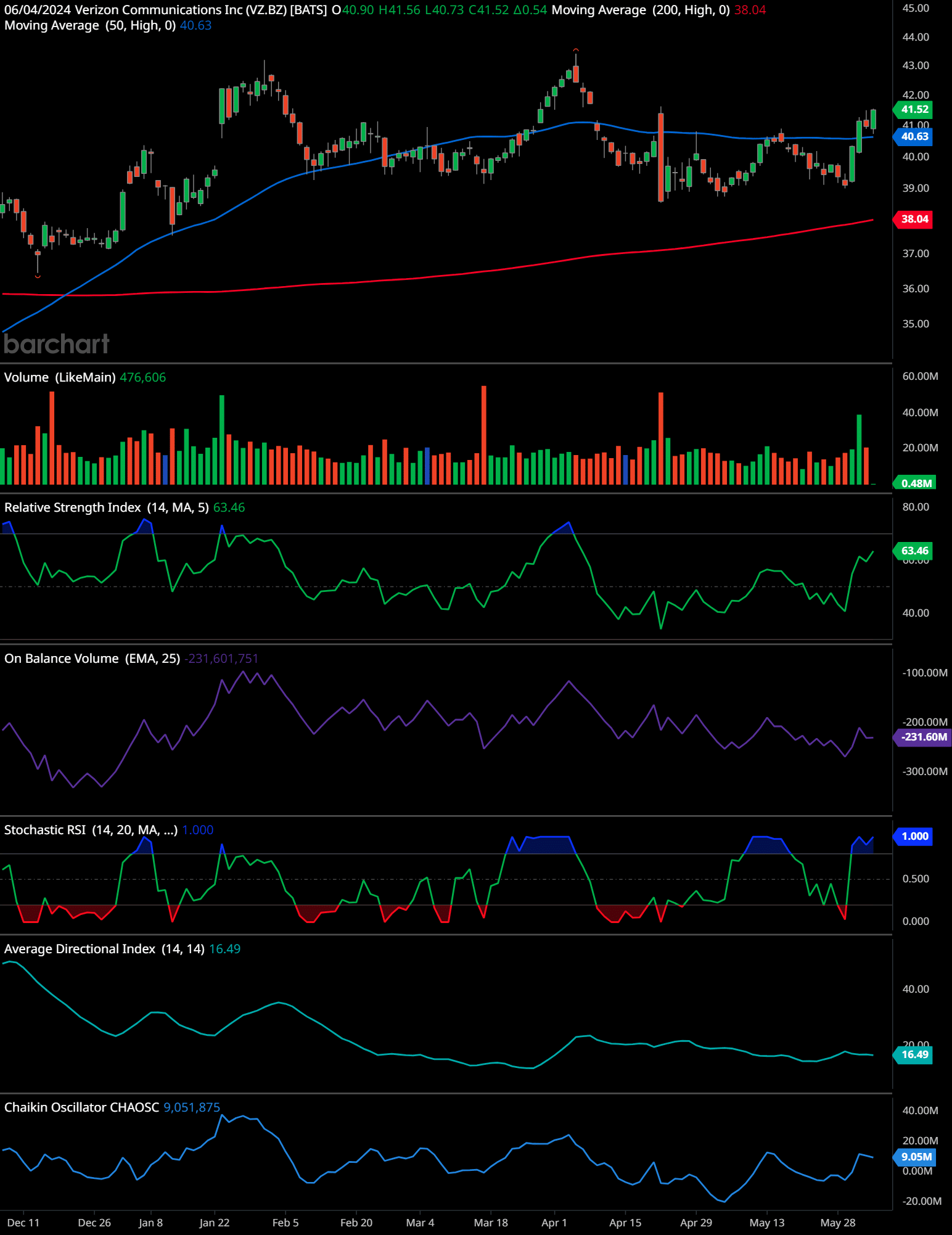Image resolution: width=952 pixels, height=1235 pixels.
Task: Click the 63.46 RSI value tag
Action: [x=913, y=551]
